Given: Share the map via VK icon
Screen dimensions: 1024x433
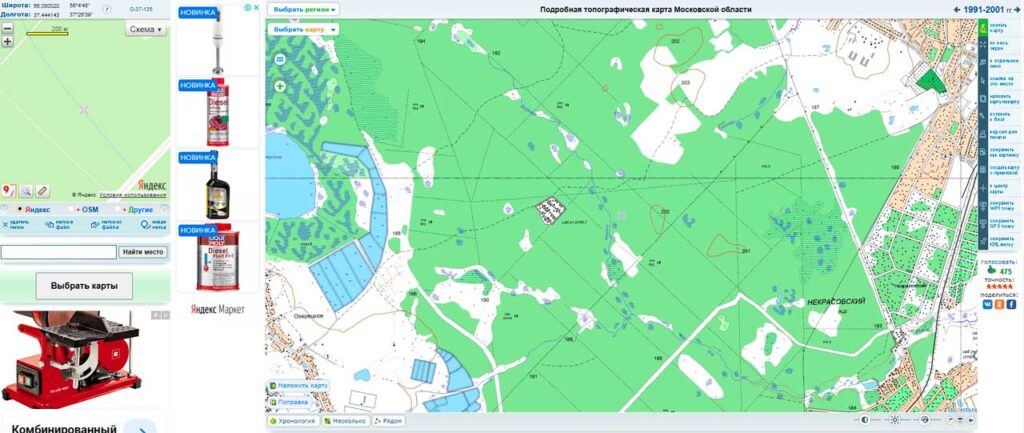Looking at the screenshot, I should click(987, 304).
